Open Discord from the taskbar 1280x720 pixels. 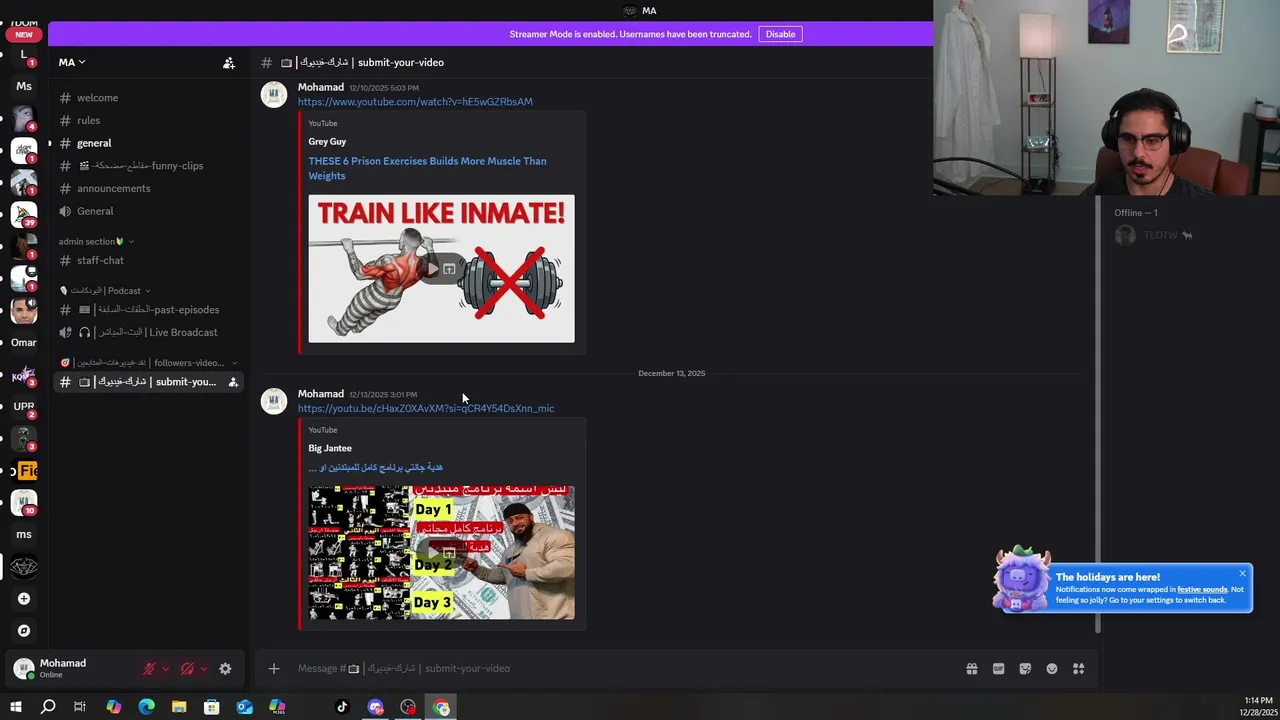click(375, 707)
